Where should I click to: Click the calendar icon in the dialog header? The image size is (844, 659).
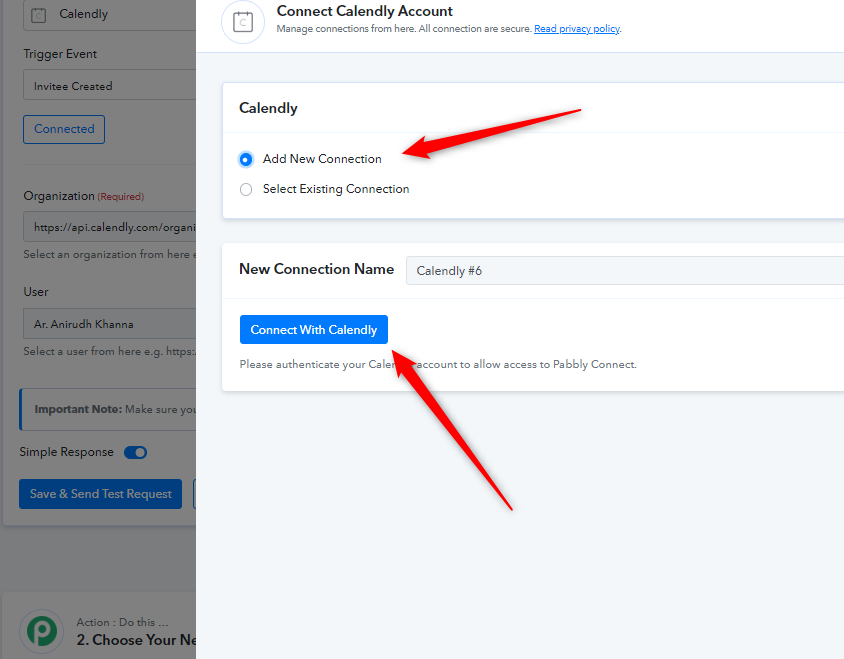243,22
